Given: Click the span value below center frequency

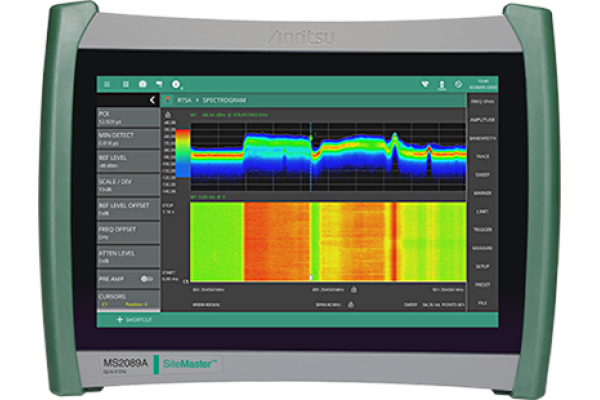Looking at the screenshot, I should click(328, 305).
